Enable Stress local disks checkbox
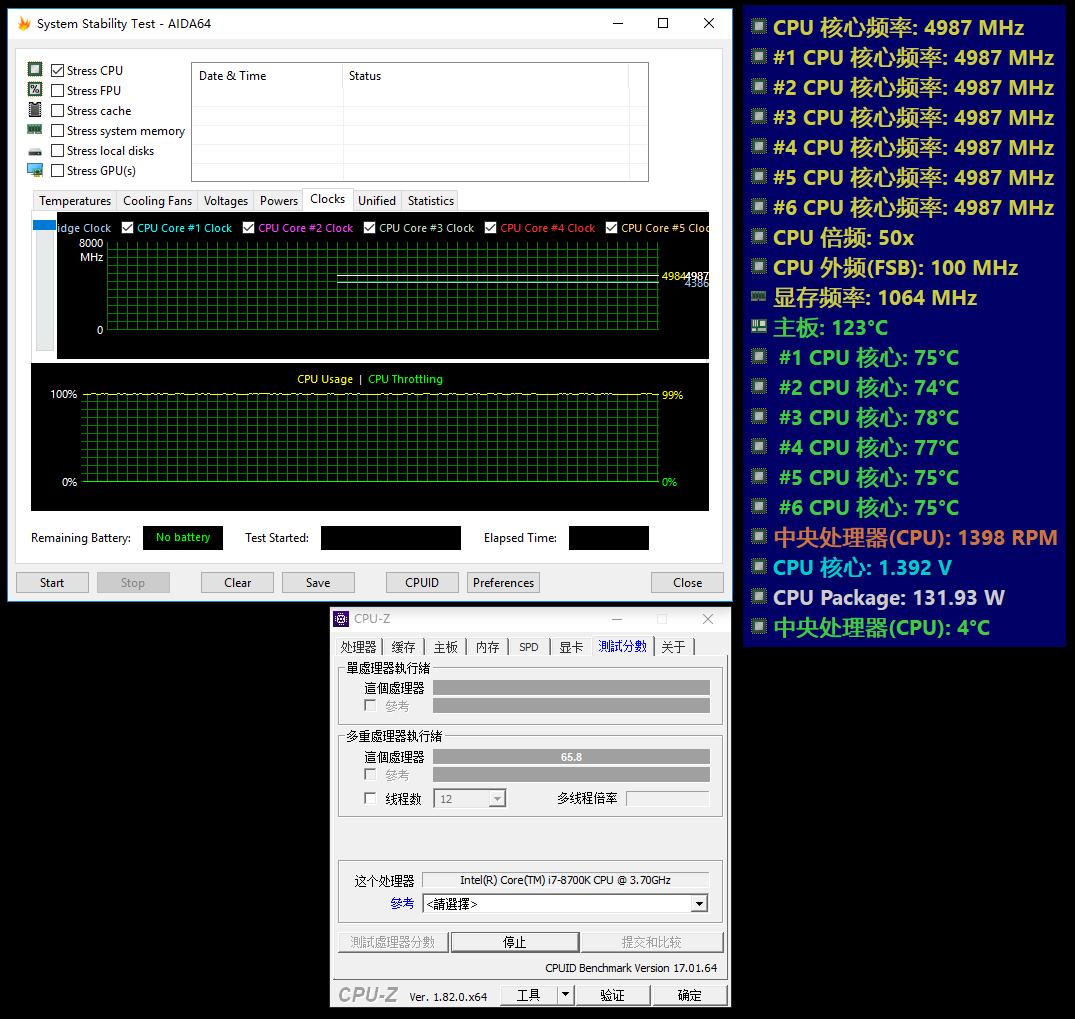This screenshot has height=1019, width=1075. click(x=58, y=150)
